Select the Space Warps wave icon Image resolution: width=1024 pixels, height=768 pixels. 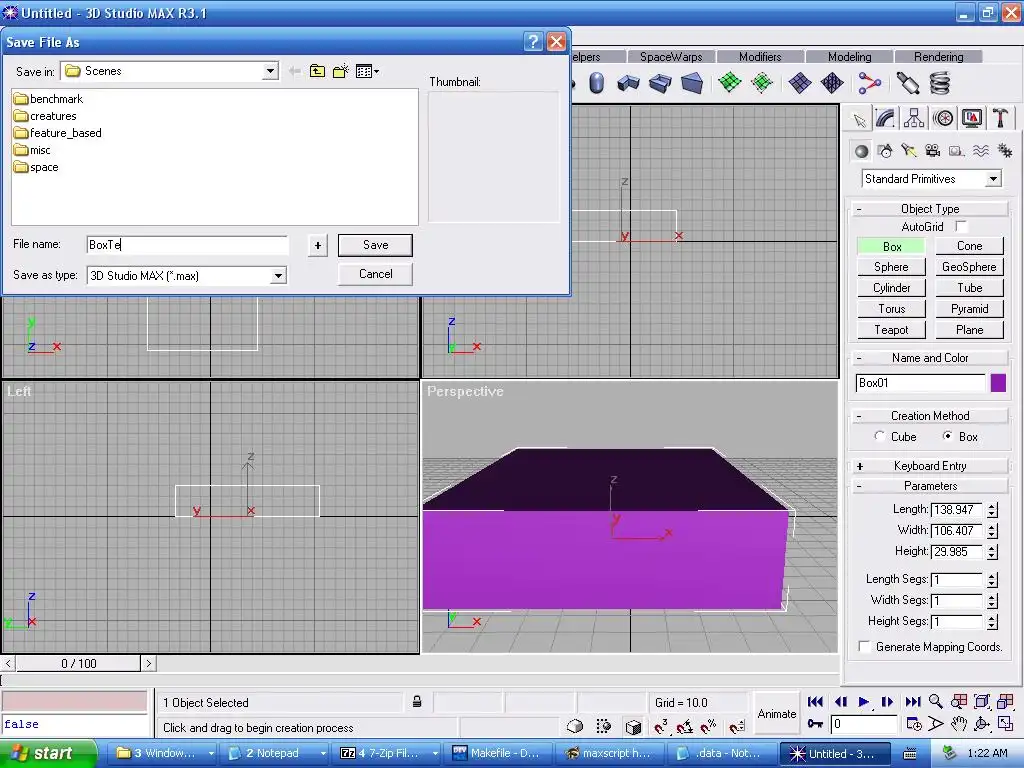pos(980,152)
